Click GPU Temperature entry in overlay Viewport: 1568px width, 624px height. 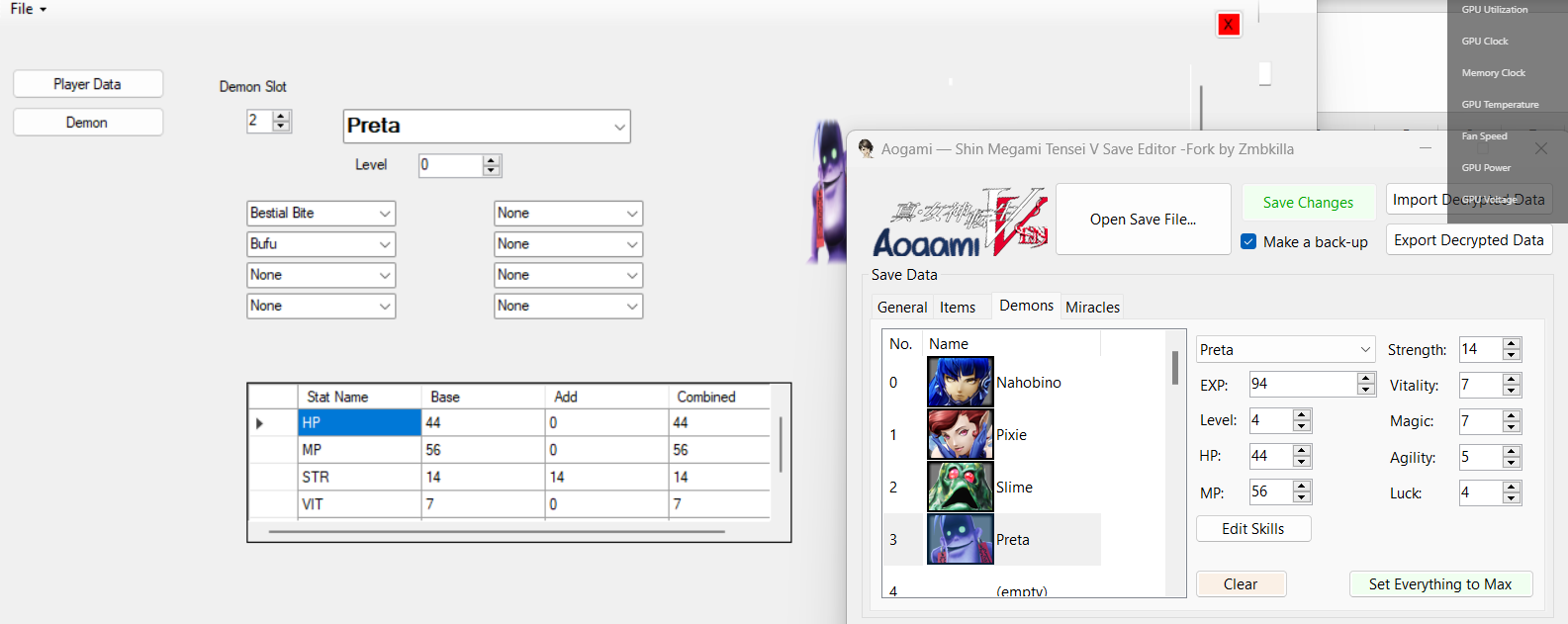coord(1500,104)
